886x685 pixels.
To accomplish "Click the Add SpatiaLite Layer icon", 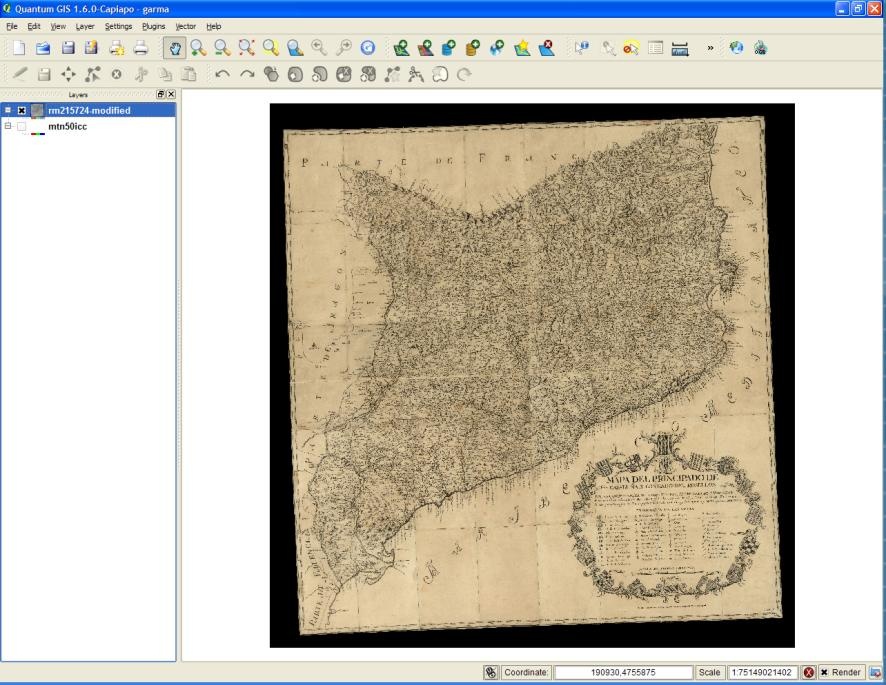I will (473, 48).
